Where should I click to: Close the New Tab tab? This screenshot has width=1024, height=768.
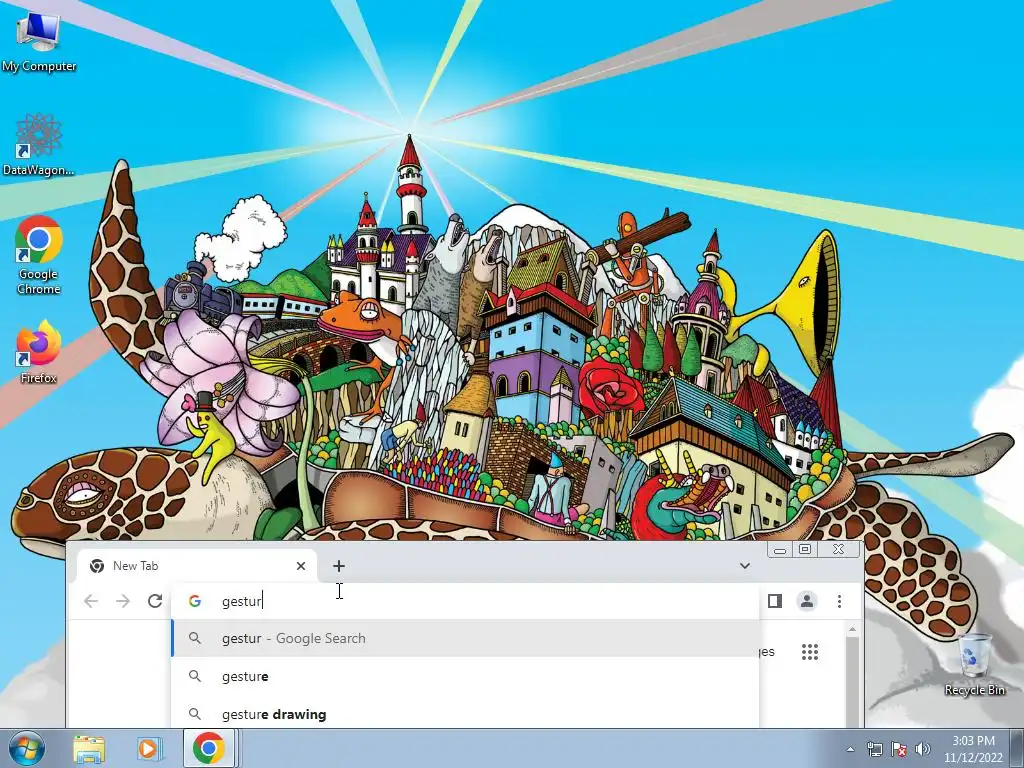(x=300, y=566)
